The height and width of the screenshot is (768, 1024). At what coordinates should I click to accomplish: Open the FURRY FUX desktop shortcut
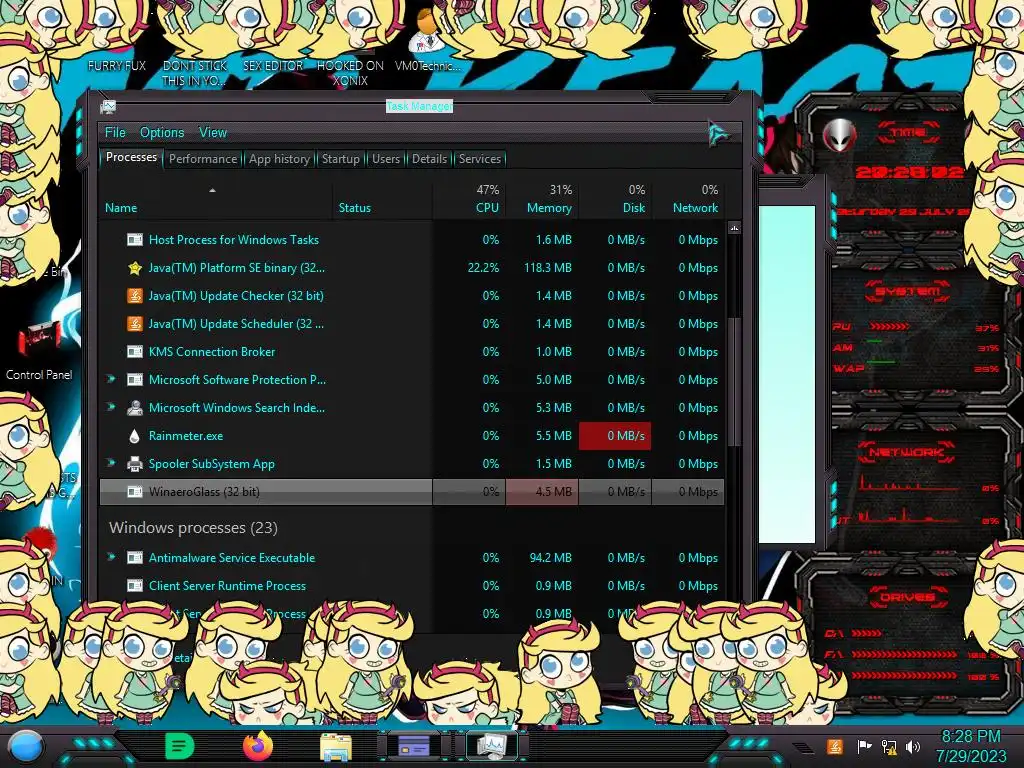(117, 65)
